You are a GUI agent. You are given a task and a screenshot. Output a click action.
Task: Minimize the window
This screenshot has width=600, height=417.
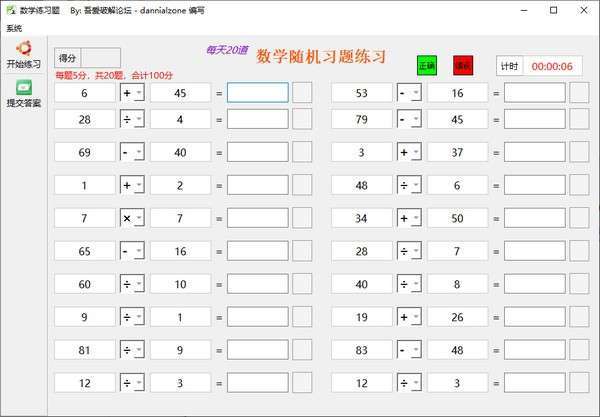[524, 10]
